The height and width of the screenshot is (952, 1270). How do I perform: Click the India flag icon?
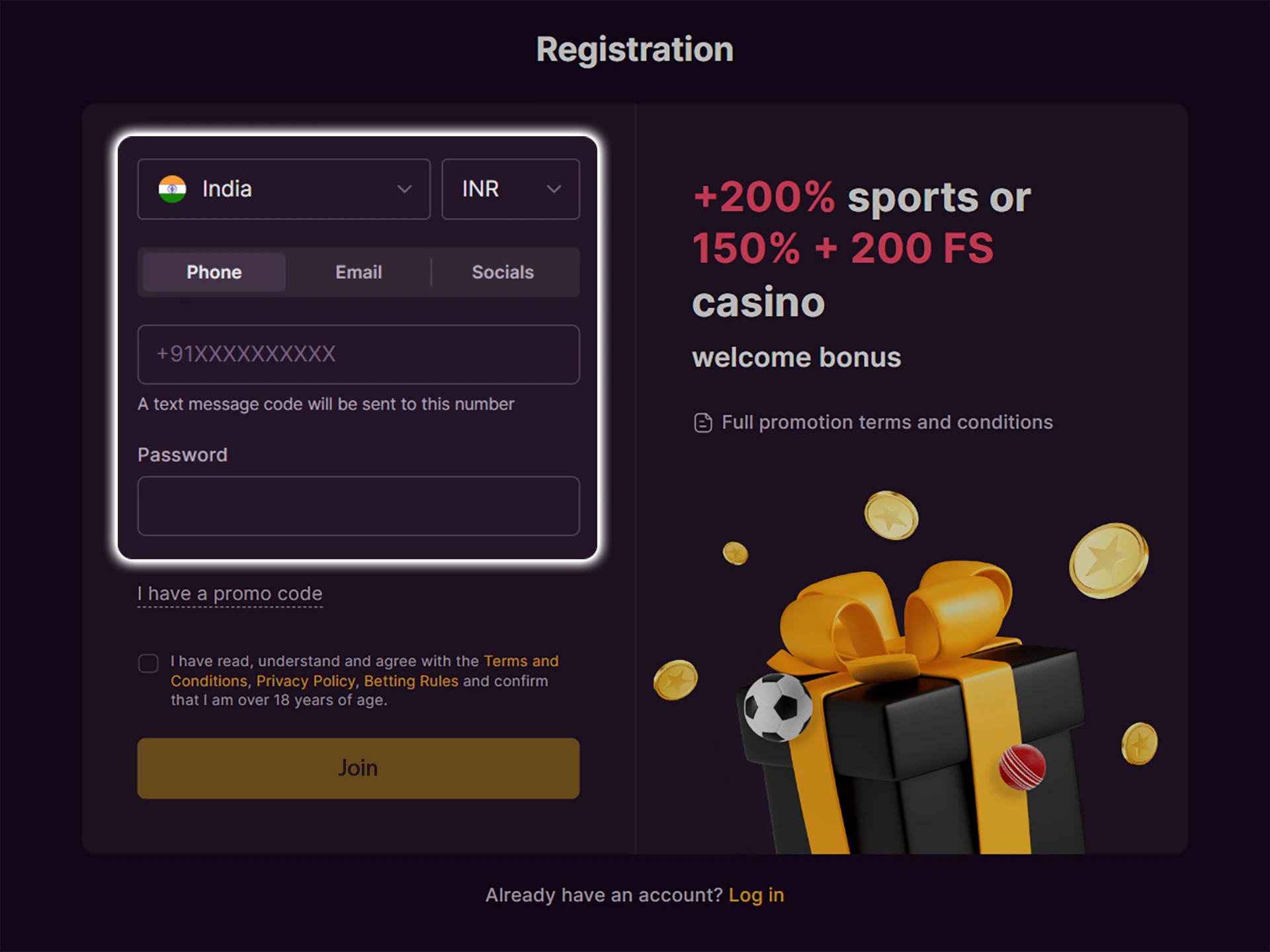pyautogui.click(x=172, y=190)
